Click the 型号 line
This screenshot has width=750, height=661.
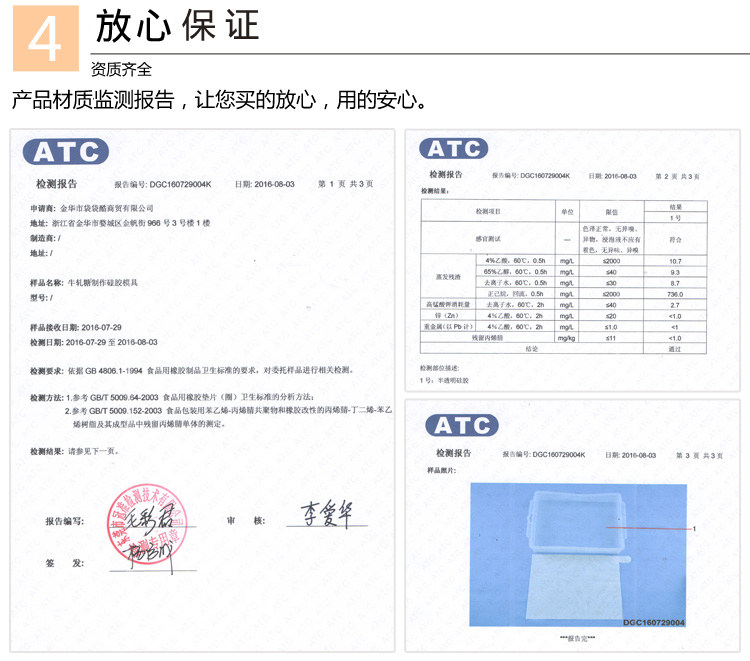(42, 297)
